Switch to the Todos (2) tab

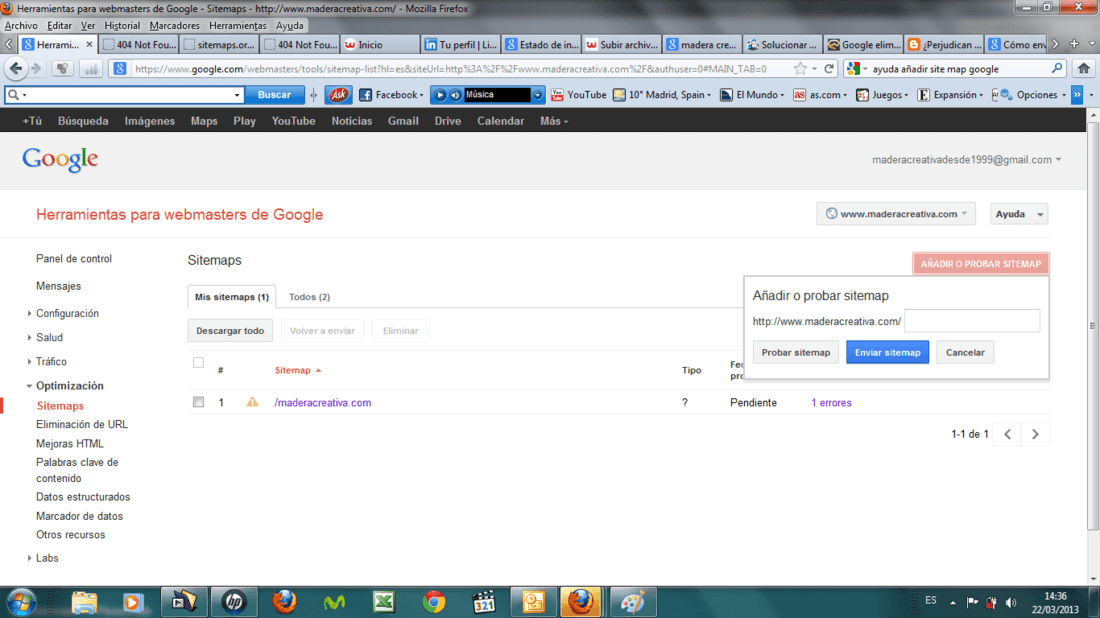click(x=309, y=297)
